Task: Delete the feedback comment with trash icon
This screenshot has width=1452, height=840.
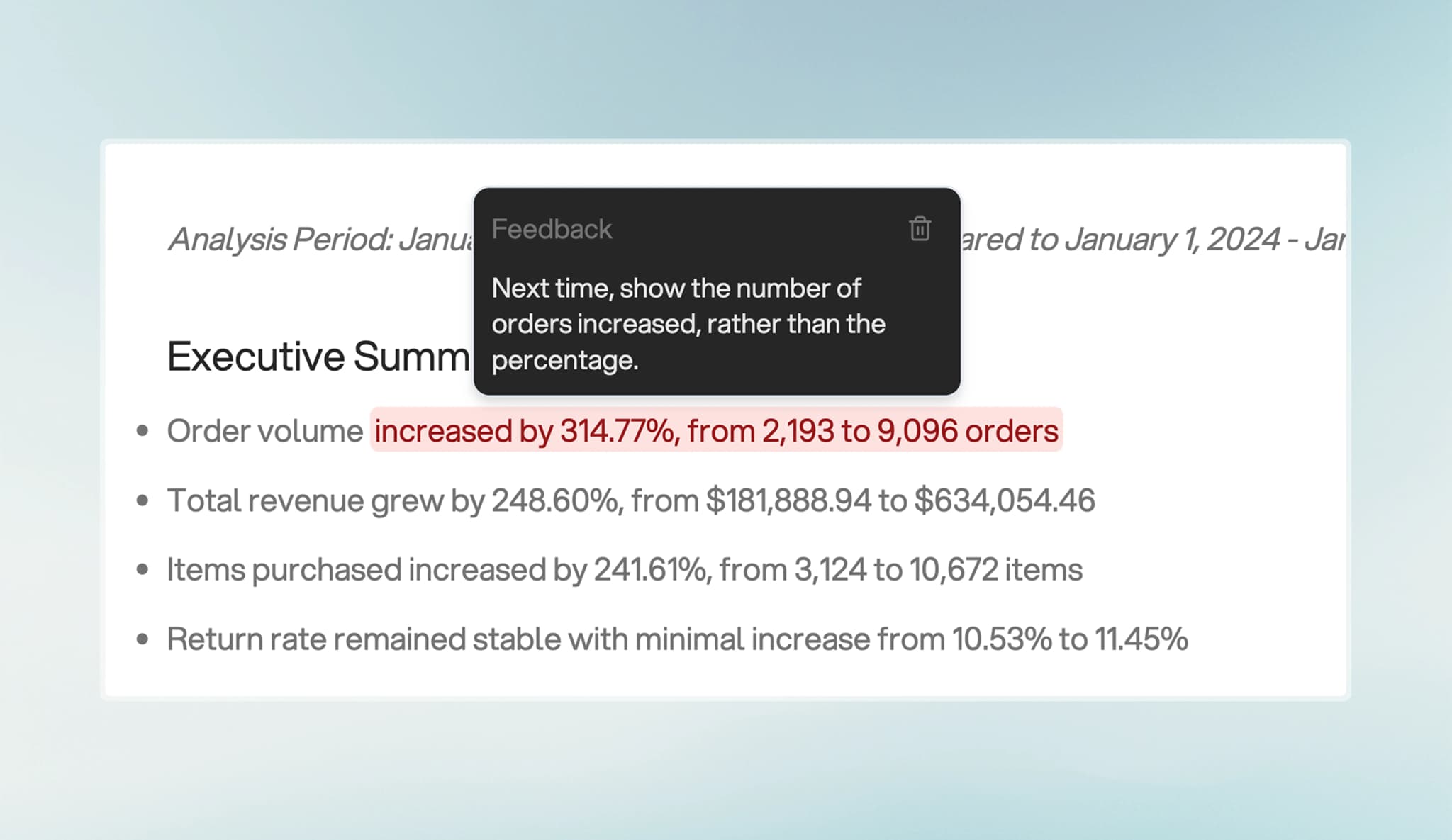Action: click(x=920, y=229)
